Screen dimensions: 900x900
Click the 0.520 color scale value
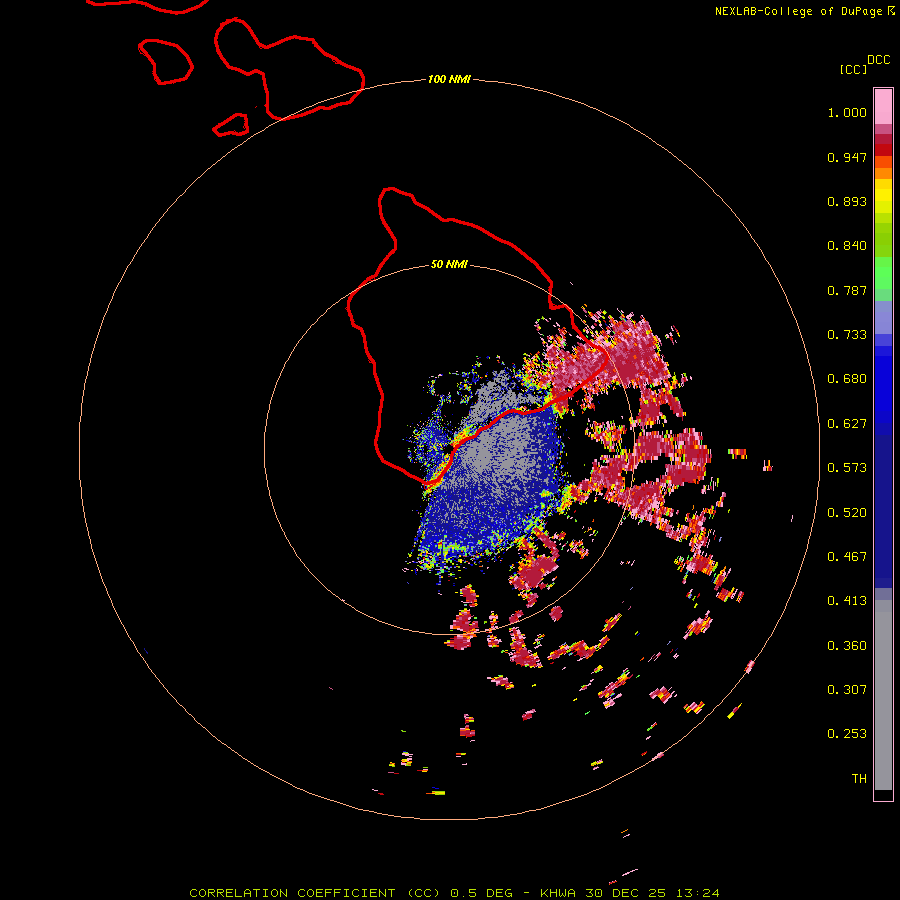pos(847,513)
